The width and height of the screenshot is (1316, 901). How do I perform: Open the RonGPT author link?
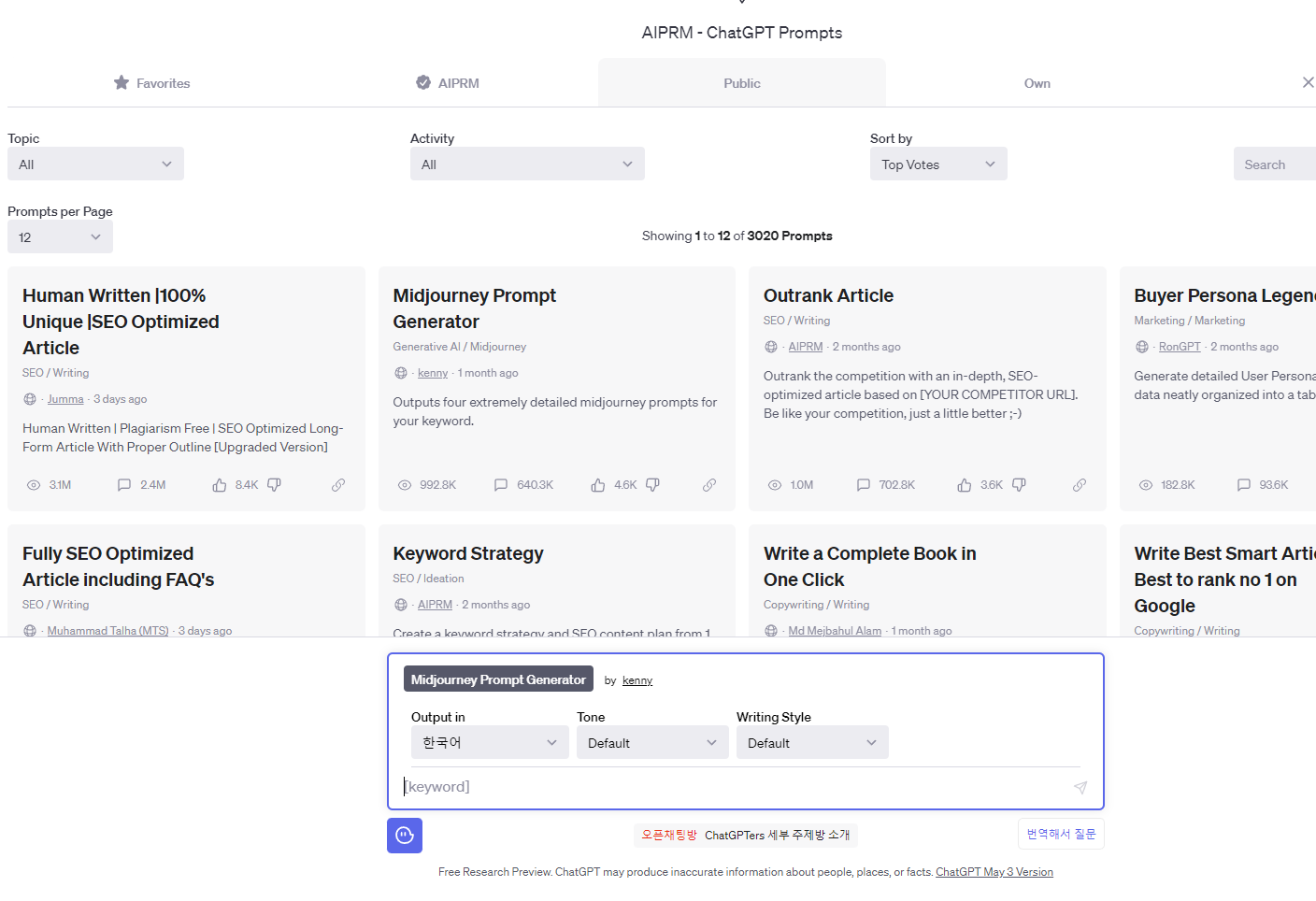click(x=1180, y=347)
